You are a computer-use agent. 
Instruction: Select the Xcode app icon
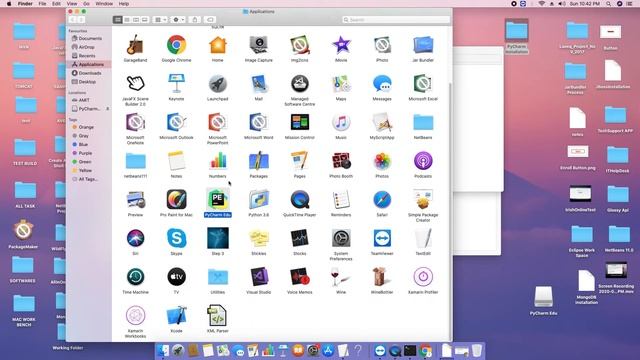point(176,316)
